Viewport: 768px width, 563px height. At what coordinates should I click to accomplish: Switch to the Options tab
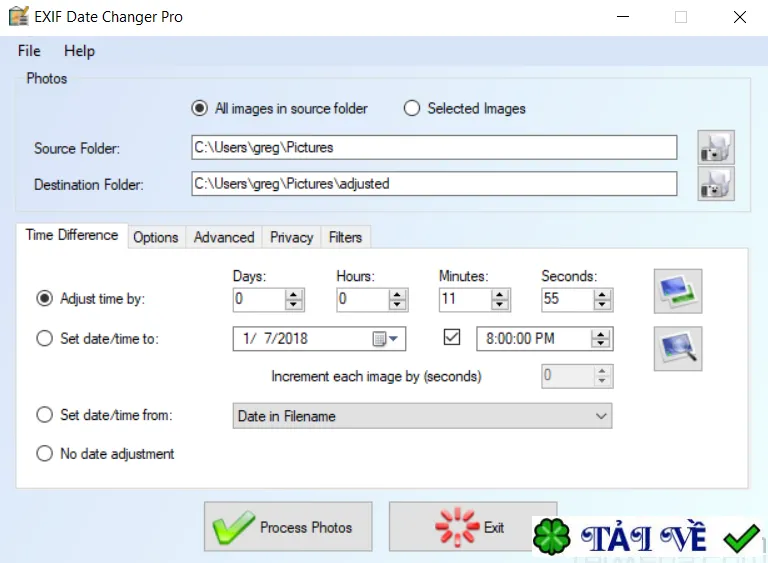[x=156, y=237]
